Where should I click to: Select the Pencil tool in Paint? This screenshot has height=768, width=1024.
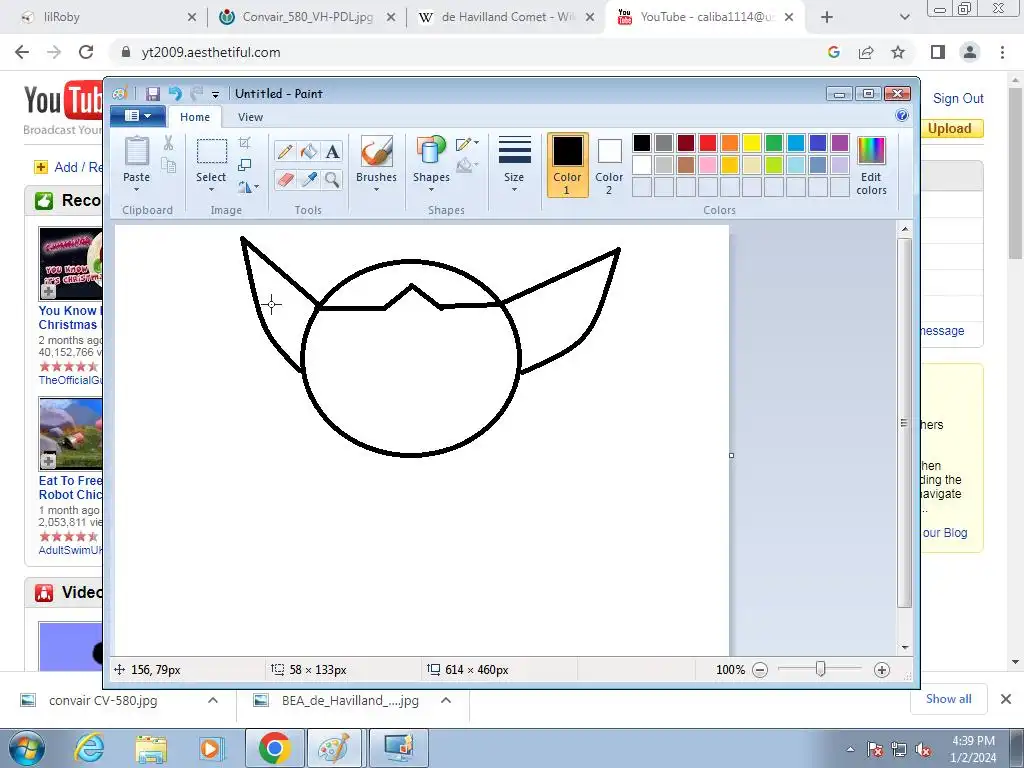pyautogui.click(x=285, y=152)
